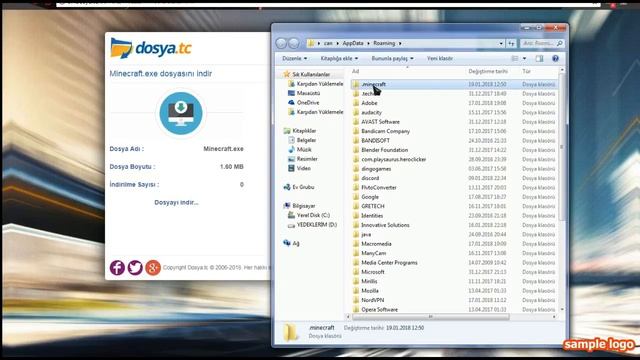This screenshot has width=640, height=360.
Task: Click the horizontal scrollbar in file list
Action: (431, 317)
